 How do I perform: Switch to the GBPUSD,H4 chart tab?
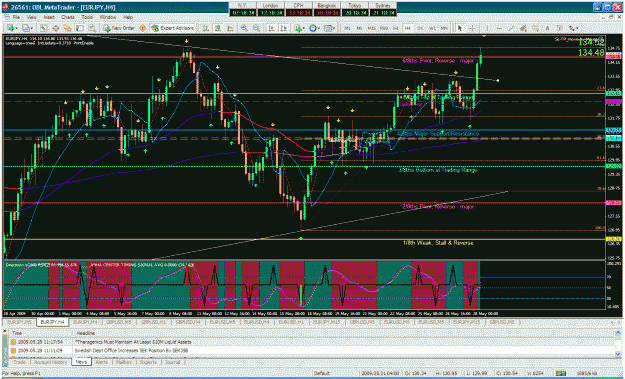(188, 322)
